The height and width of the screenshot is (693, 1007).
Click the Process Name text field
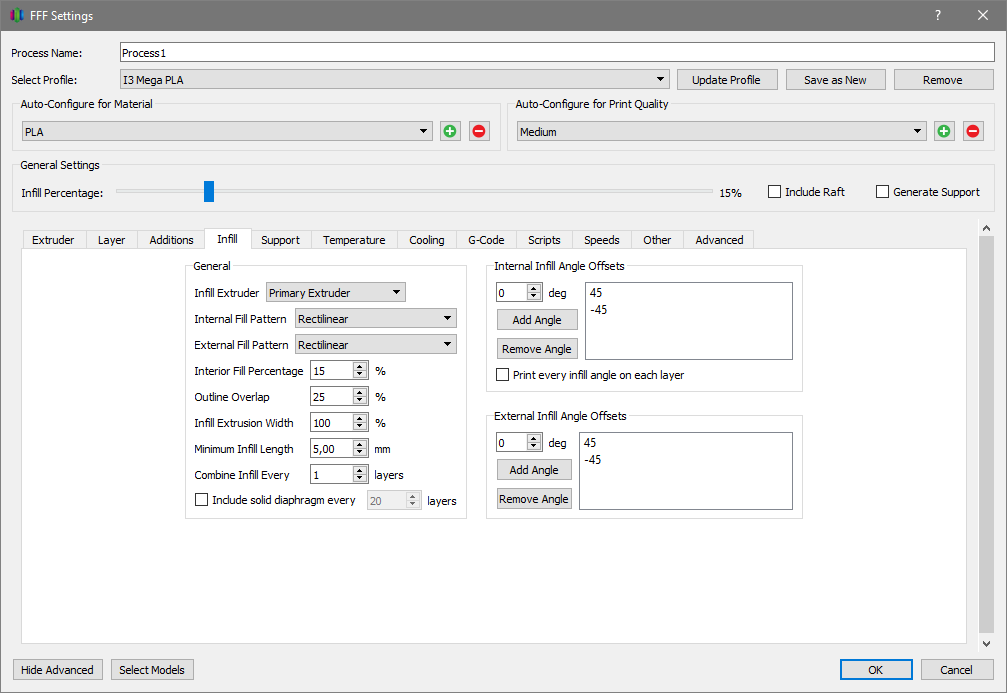click(557, 53)
